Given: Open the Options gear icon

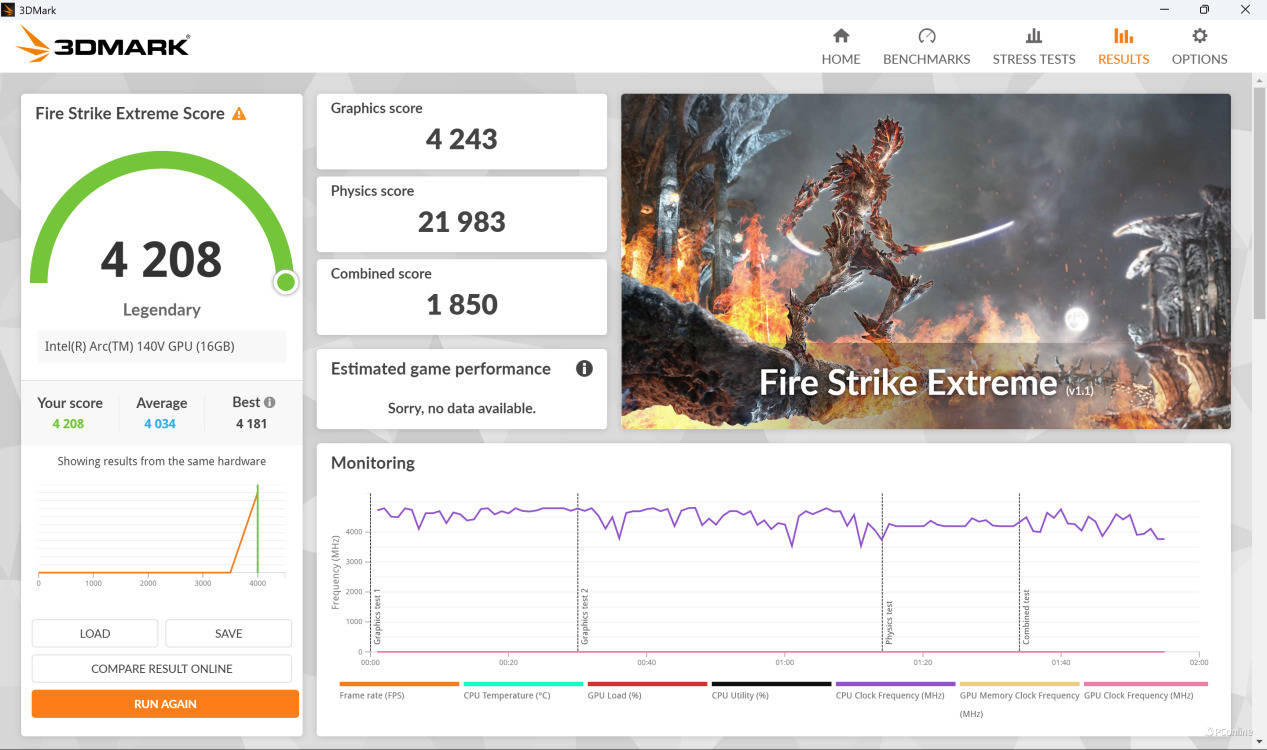Looking at the screenshot, I should tap(1199, 36).
